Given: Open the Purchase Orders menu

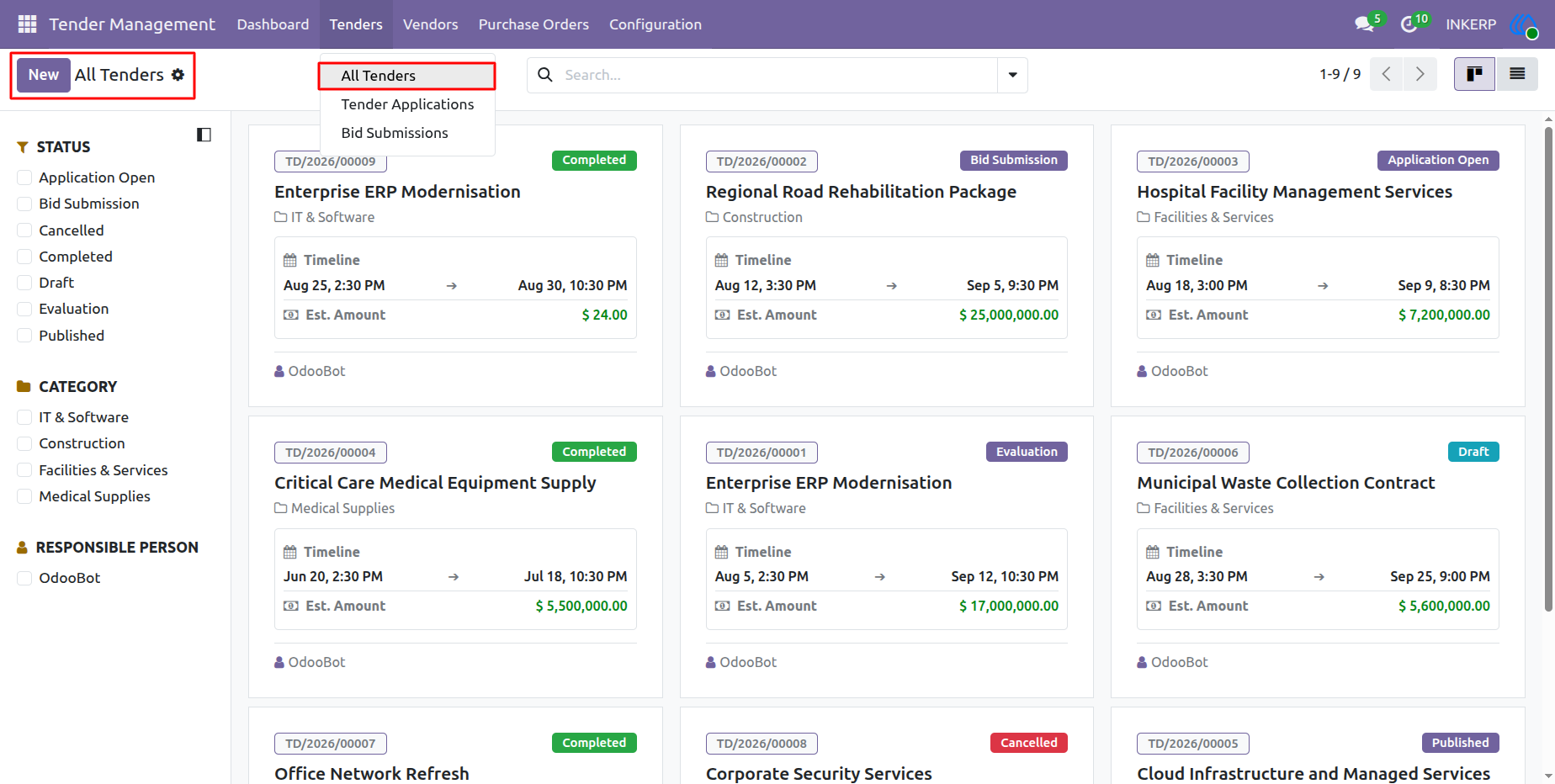Looking at the screenshot, I should point(533,24).
